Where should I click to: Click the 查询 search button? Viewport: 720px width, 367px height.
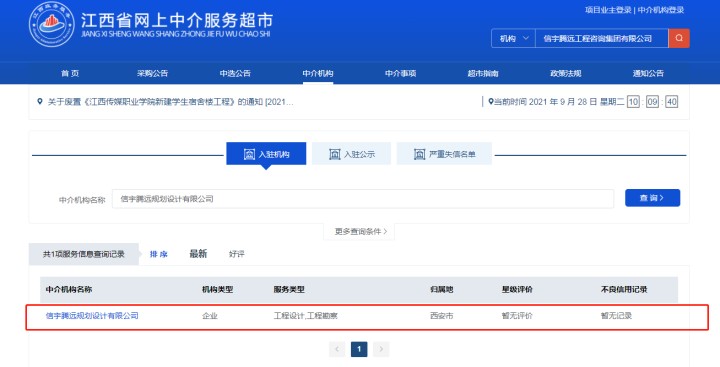coord(652,198)
